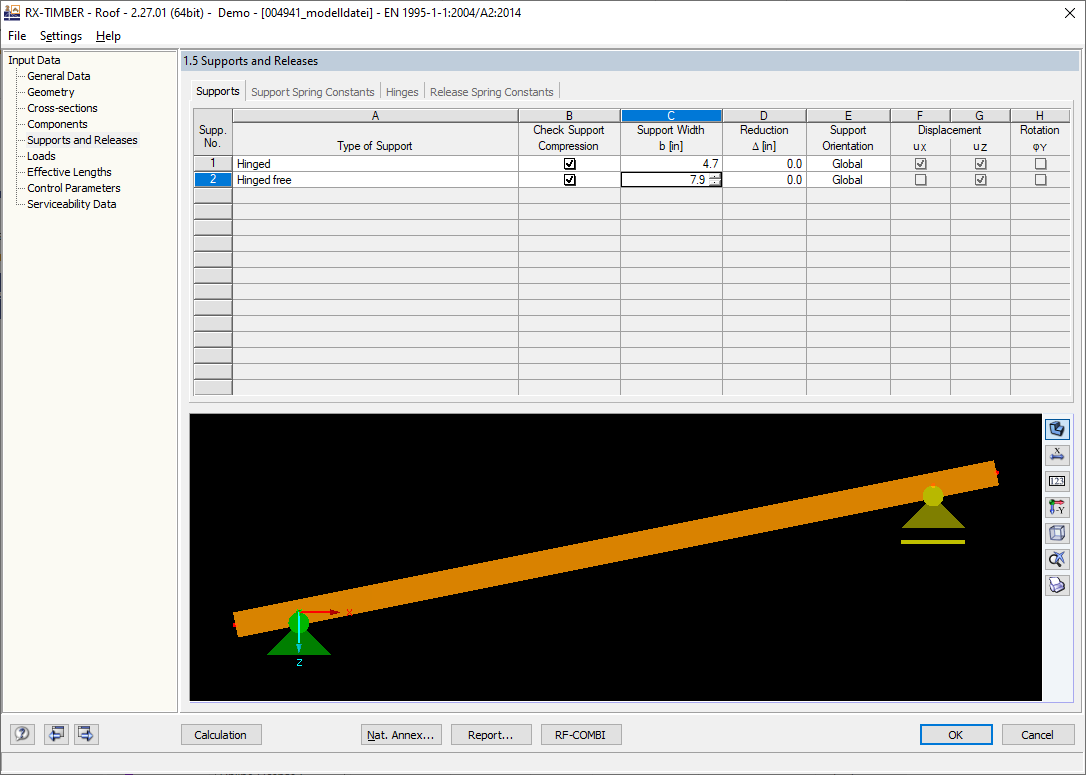Open the Settings menu
Screen dimensions: 1086x775
[x=61, y=36]
